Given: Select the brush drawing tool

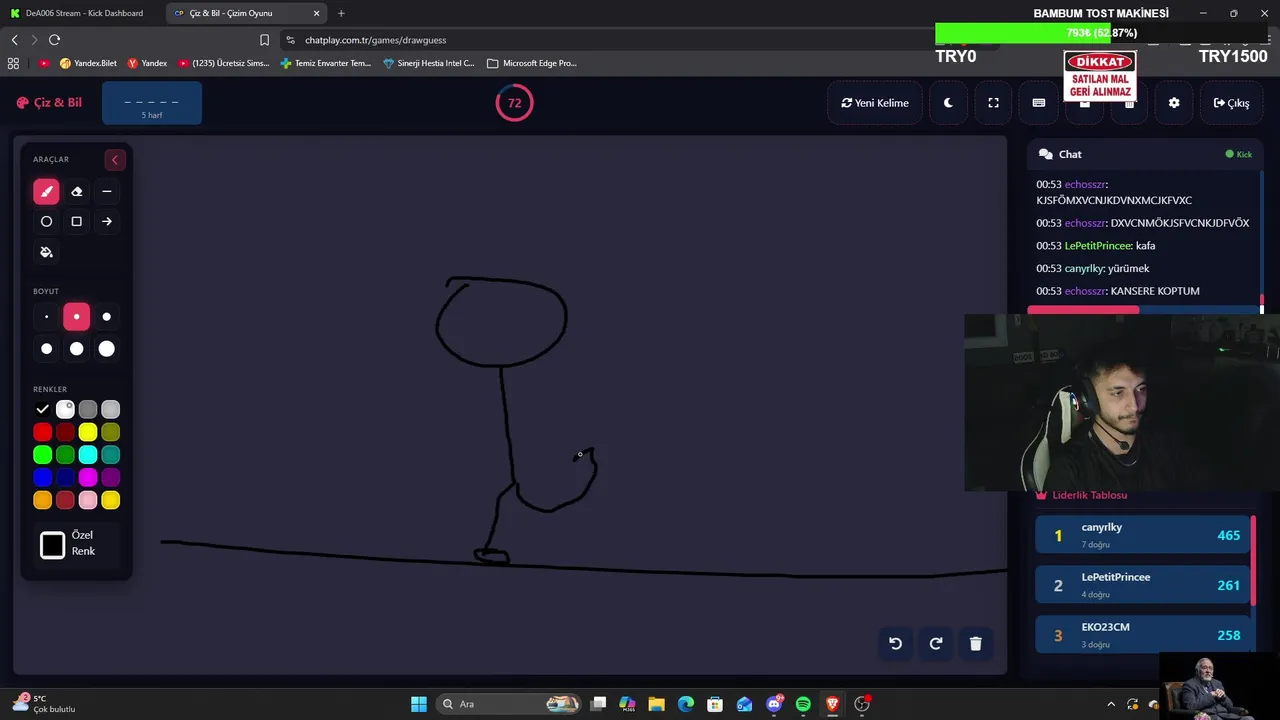Looking at the screenshot, I should pos(46,191).
